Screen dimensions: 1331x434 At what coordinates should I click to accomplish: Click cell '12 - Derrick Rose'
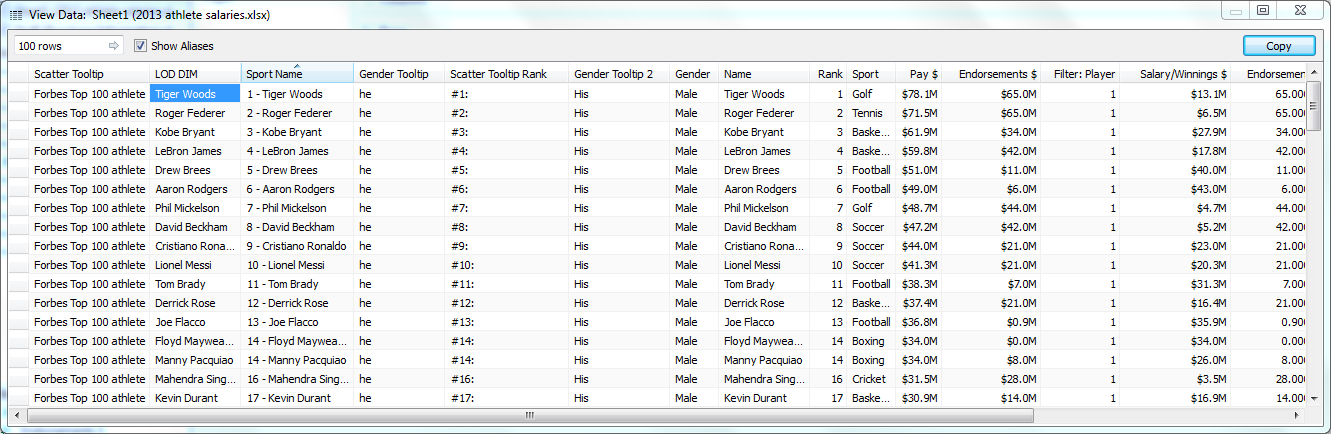[x=297, y=303]
